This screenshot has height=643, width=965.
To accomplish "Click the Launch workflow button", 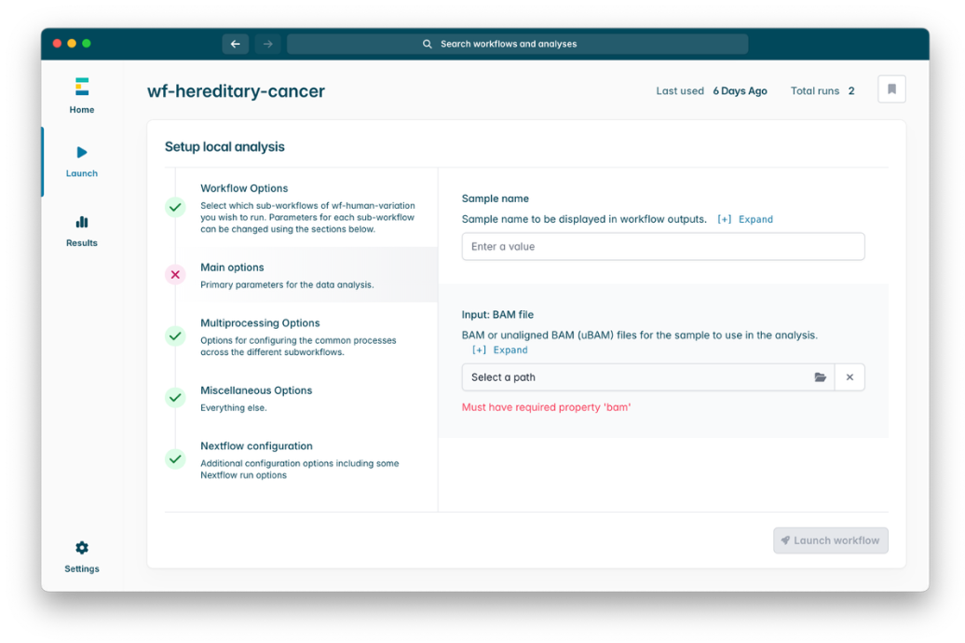I will 831,540.
